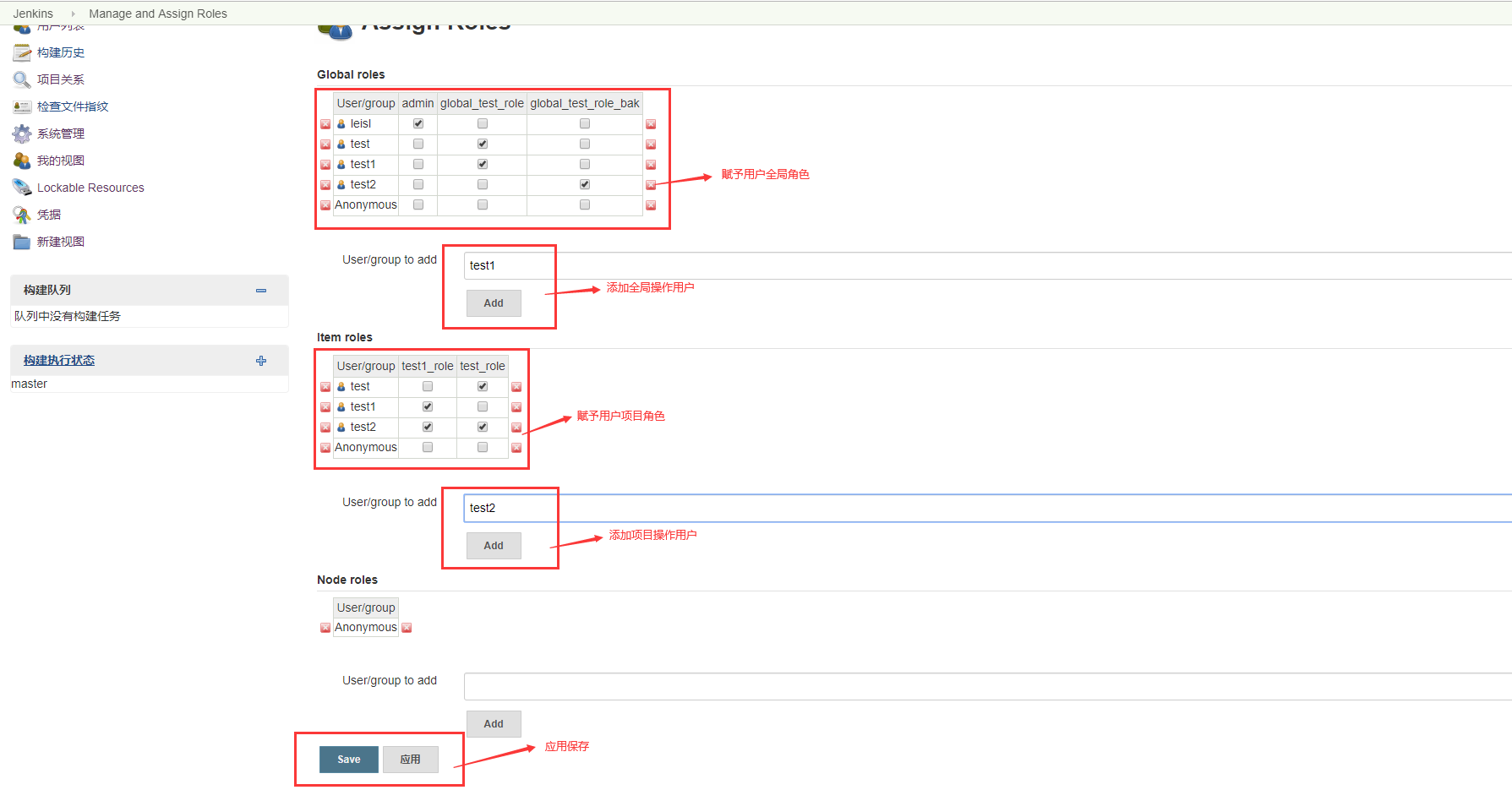The height and width of the screenshot is (790, 1512).
Task: Add user under Global roles
Action: click(x=494, y=303)
